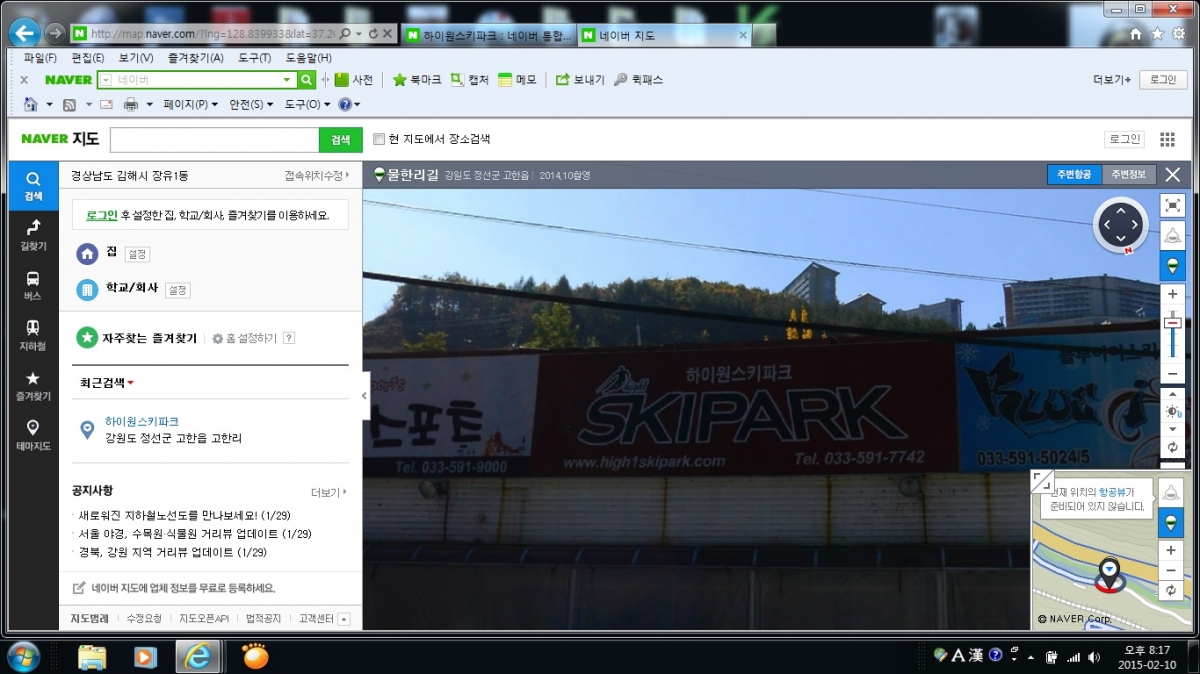Viewport: 1200px width, 674px height.
Task: Open the 페이지(P) dropdown menu
Action: point(191,104)
